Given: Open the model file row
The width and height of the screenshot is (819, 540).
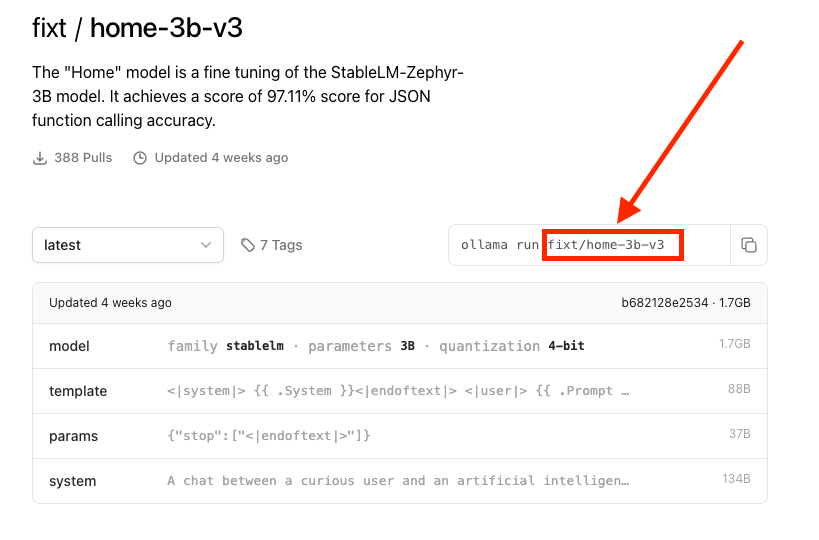Looking at the screenshot, I should pos(399,346).
